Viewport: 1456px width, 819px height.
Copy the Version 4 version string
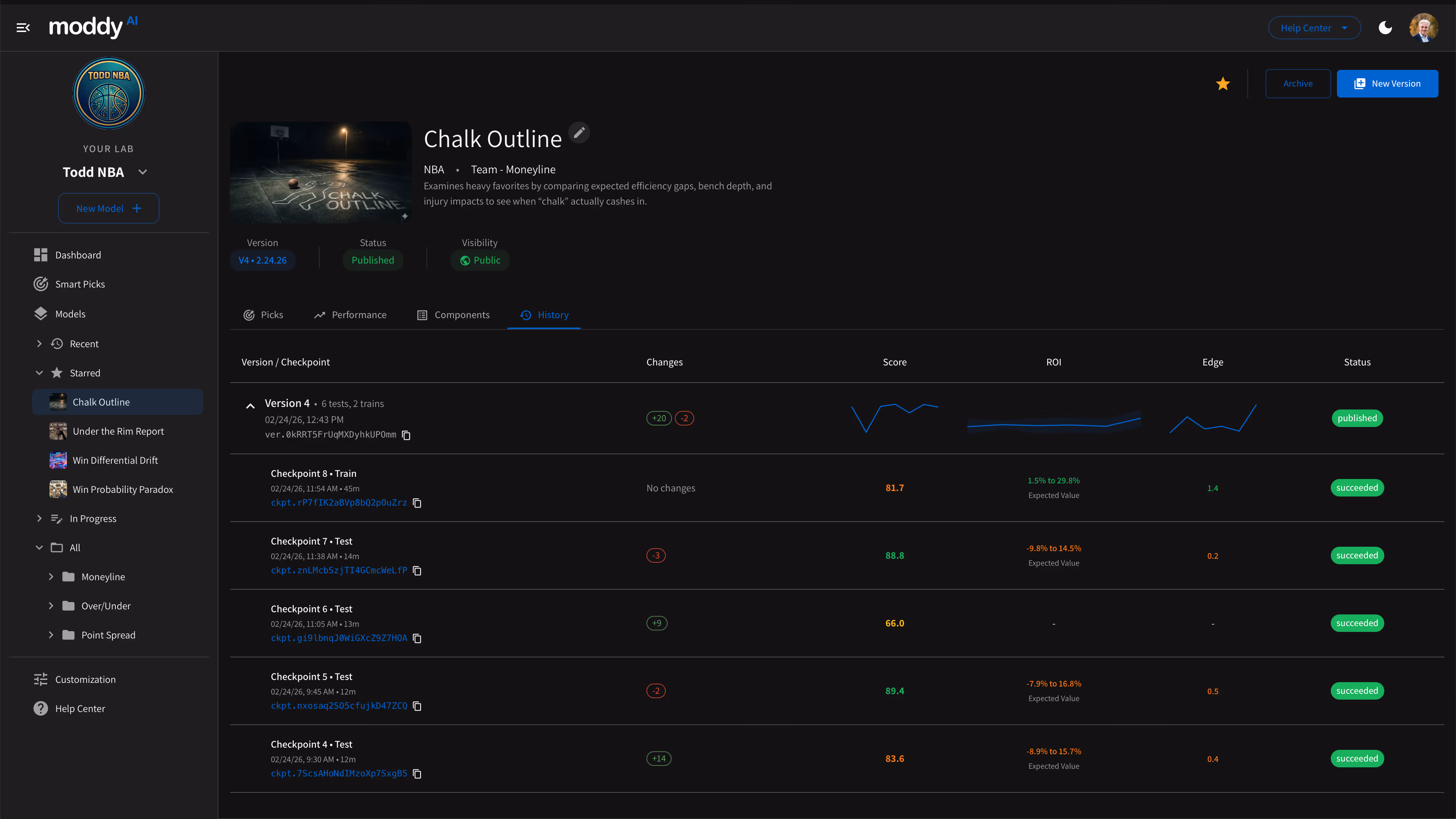pos(406,435)
